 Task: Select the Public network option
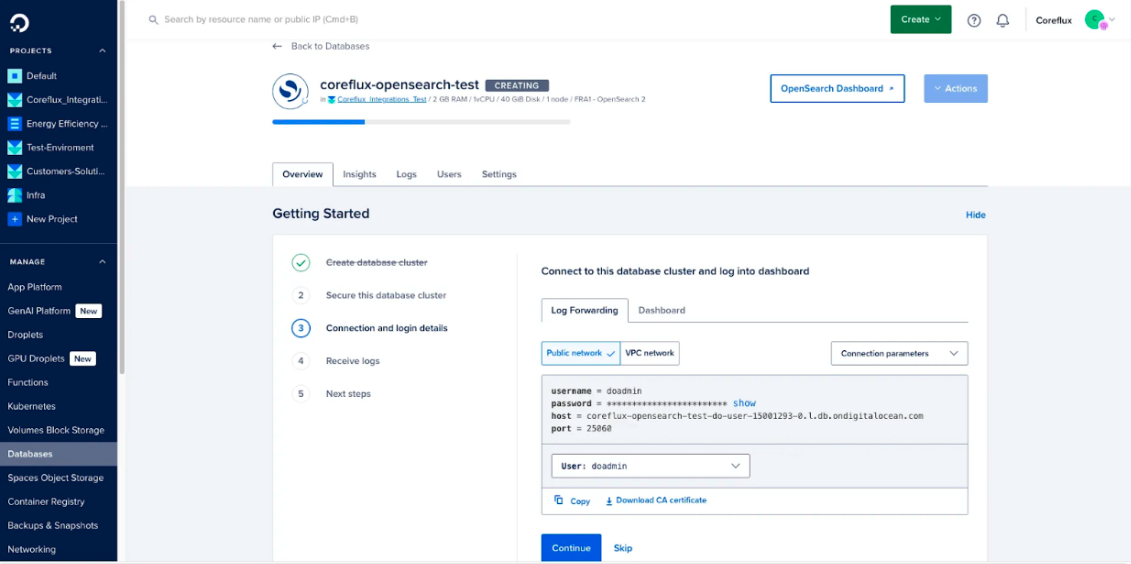[x=580, y=353]
